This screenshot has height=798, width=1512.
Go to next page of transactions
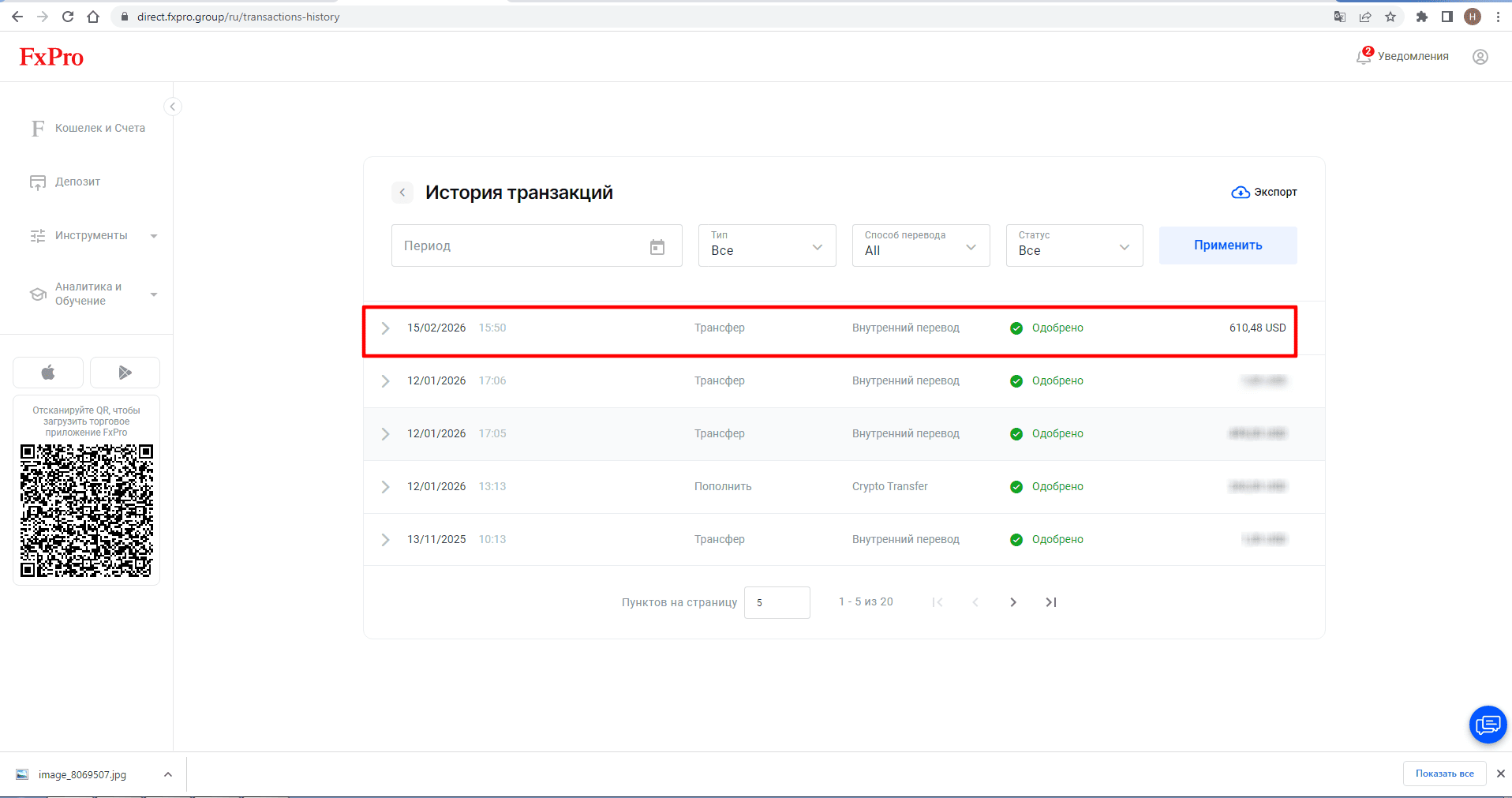[1013, 602]
